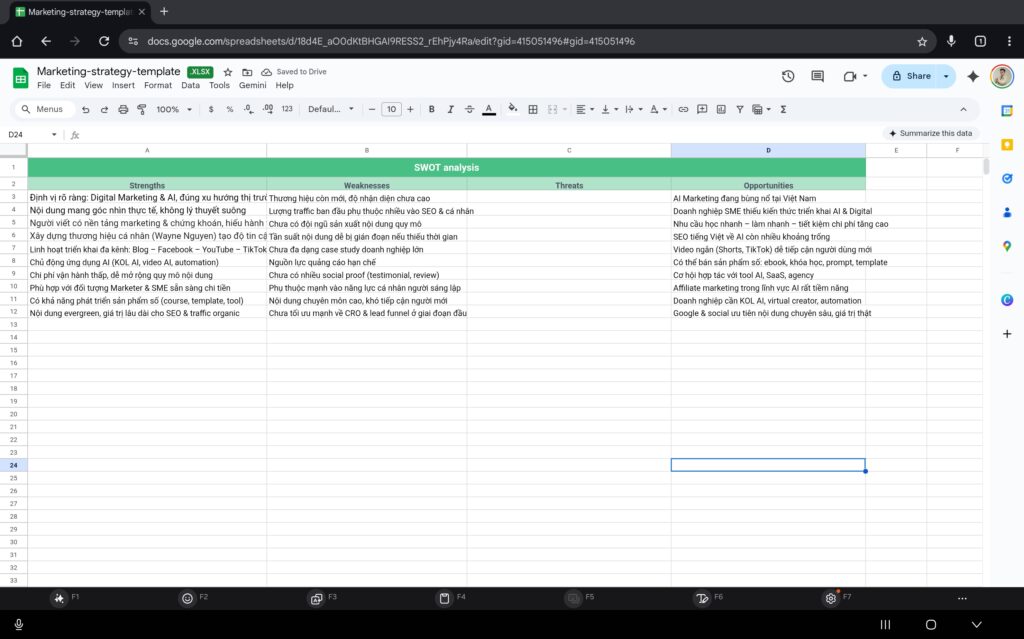Click the paint format roller icon
Image resolution: width=1024 pixels, height=639 pixels.
(x=141, y=109)
